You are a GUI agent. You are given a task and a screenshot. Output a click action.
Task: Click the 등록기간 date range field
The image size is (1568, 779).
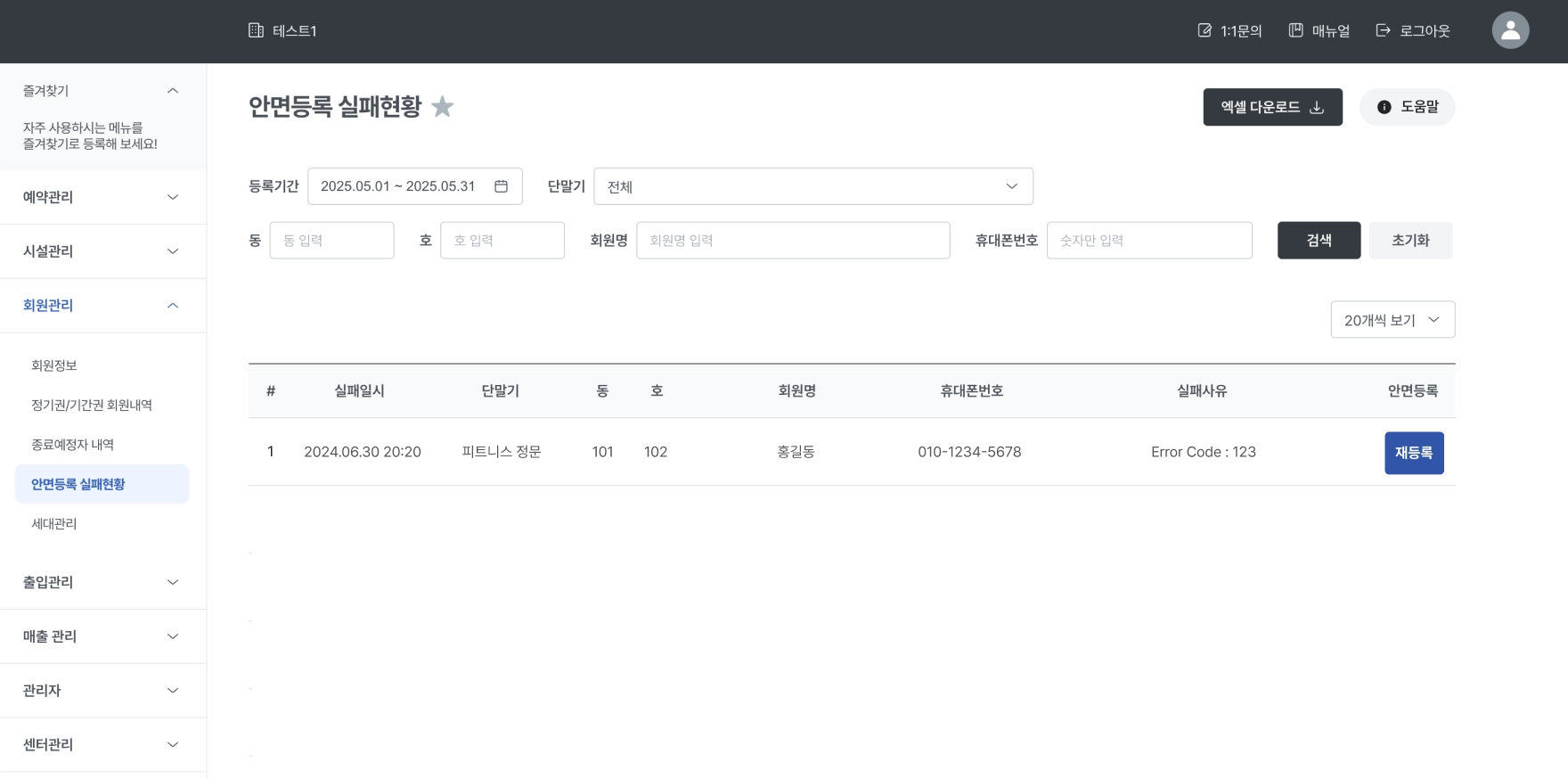pos(415,186)
